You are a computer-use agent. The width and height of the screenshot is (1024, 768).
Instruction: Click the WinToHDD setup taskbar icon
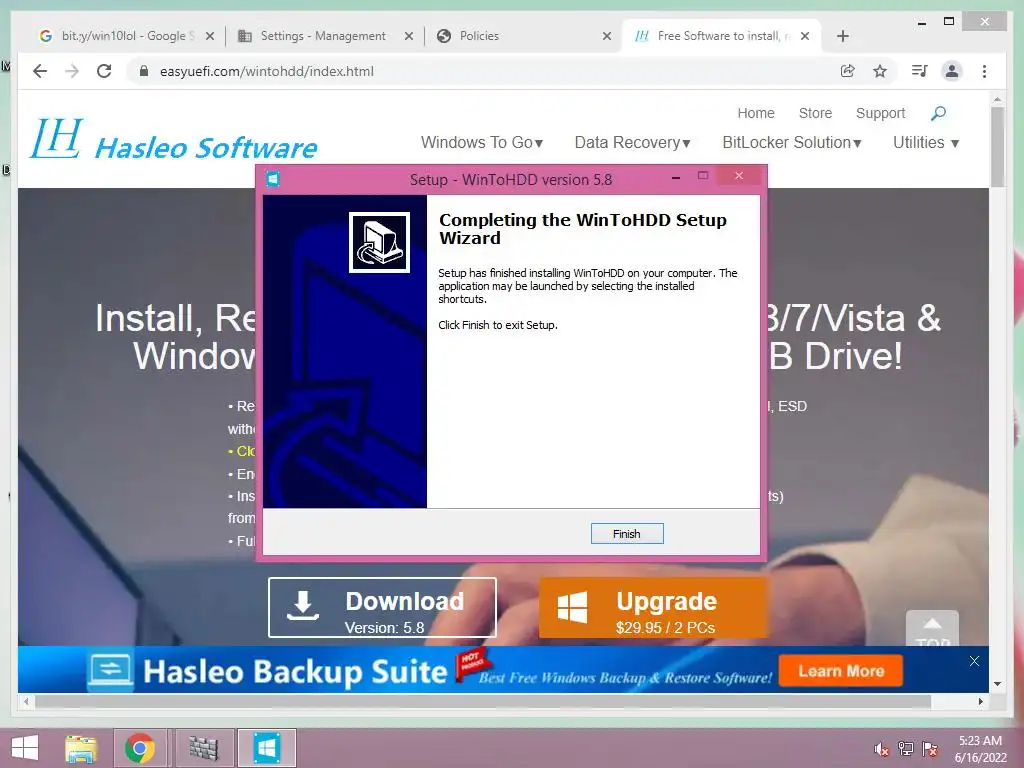266,748
